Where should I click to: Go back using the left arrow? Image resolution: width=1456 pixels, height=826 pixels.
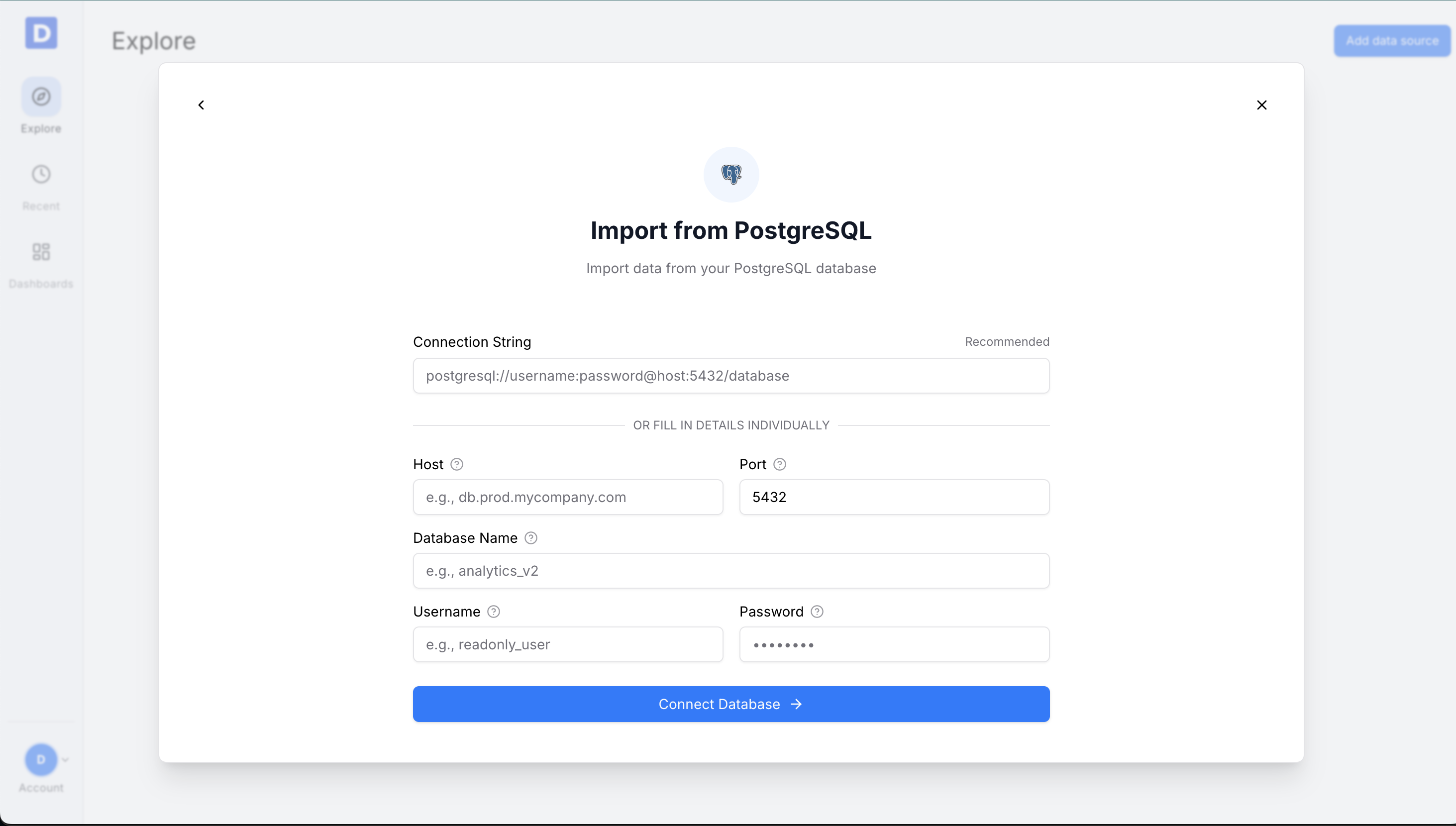(202, 104)
